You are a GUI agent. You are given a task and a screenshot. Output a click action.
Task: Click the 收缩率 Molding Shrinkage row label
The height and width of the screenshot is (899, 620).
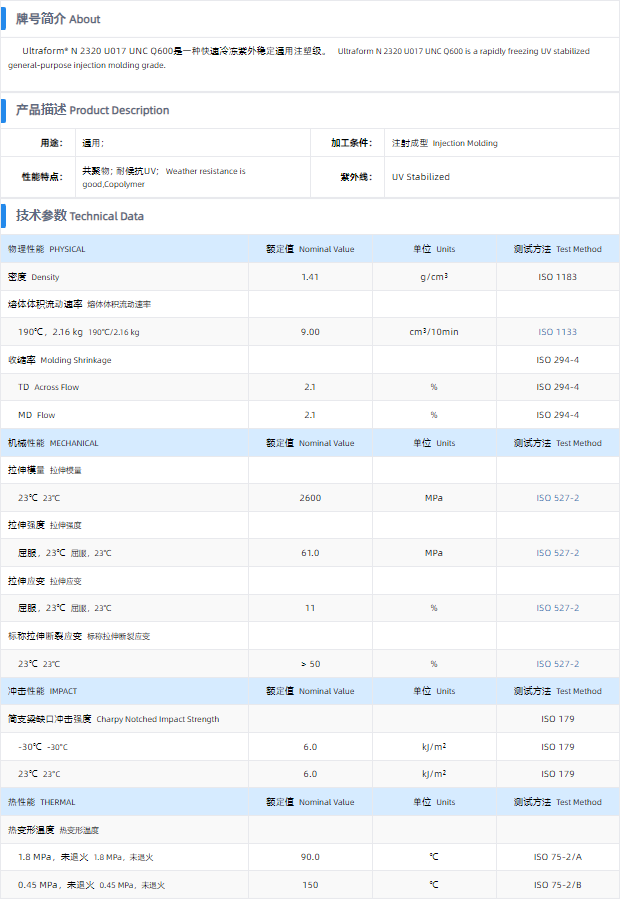pos(60,360)
